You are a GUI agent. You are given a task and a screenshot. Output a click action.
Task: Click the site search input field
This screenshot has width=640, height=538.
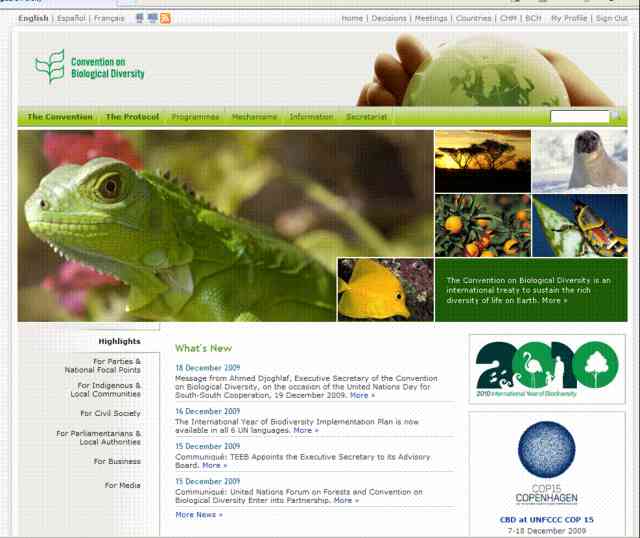tap(580, 117)
